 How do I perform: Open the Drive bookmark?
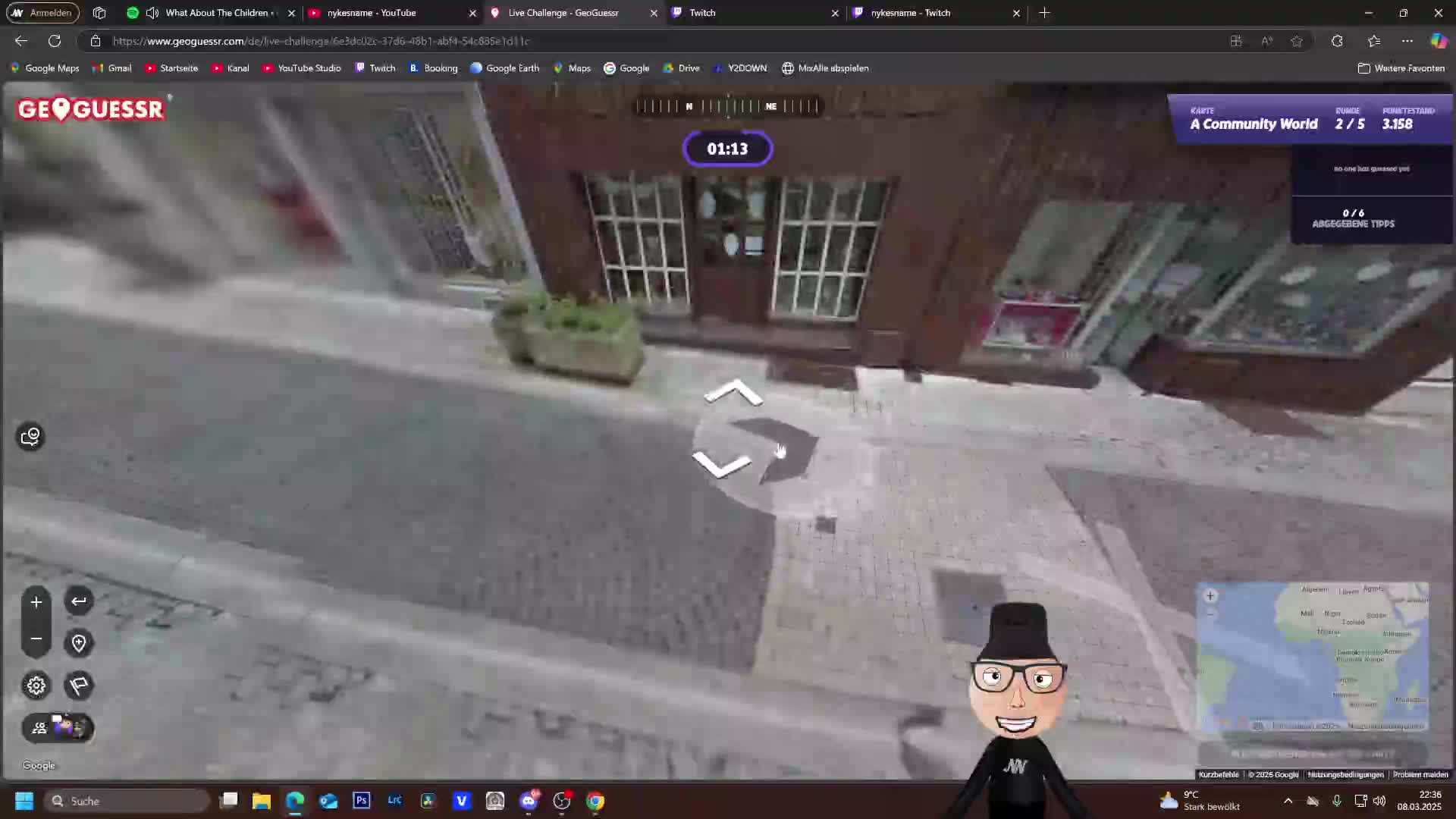click(682, 68)
